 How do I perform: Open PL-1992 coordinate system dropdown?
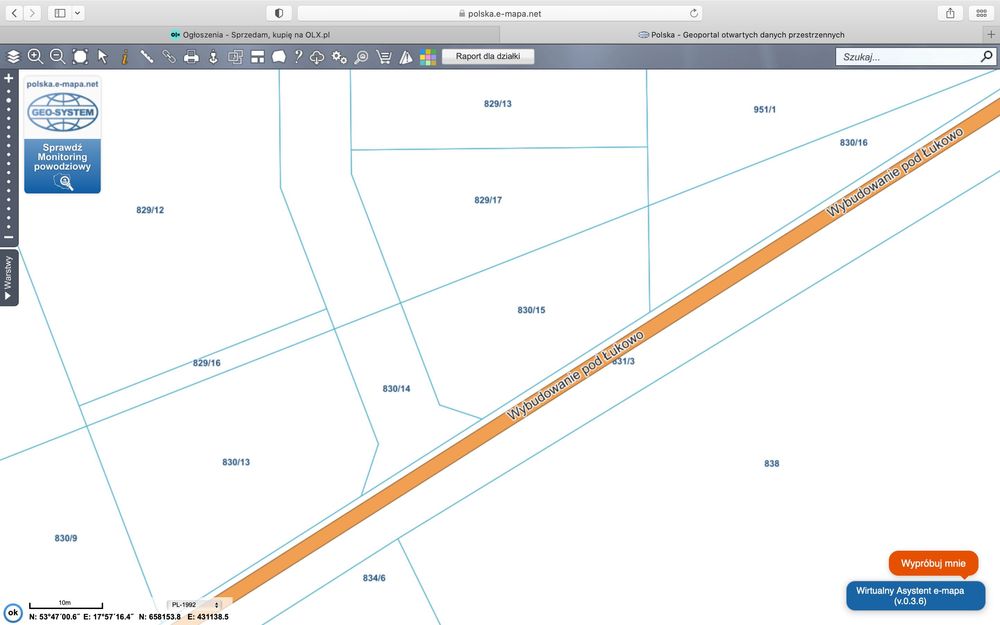point(195,605)
